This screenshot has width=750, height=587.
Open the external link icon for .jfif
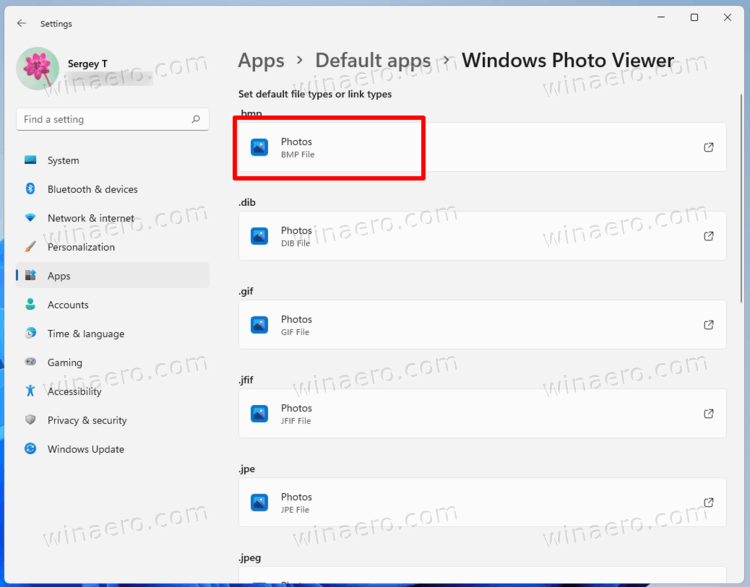click(x=708, y=414)
